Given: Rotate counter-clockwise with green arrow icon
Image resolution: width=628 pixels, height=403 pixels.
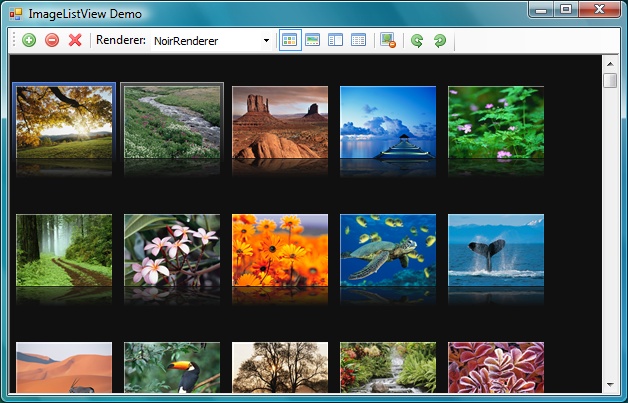Looking at the screenshot, I should click(x=417, y=40).
